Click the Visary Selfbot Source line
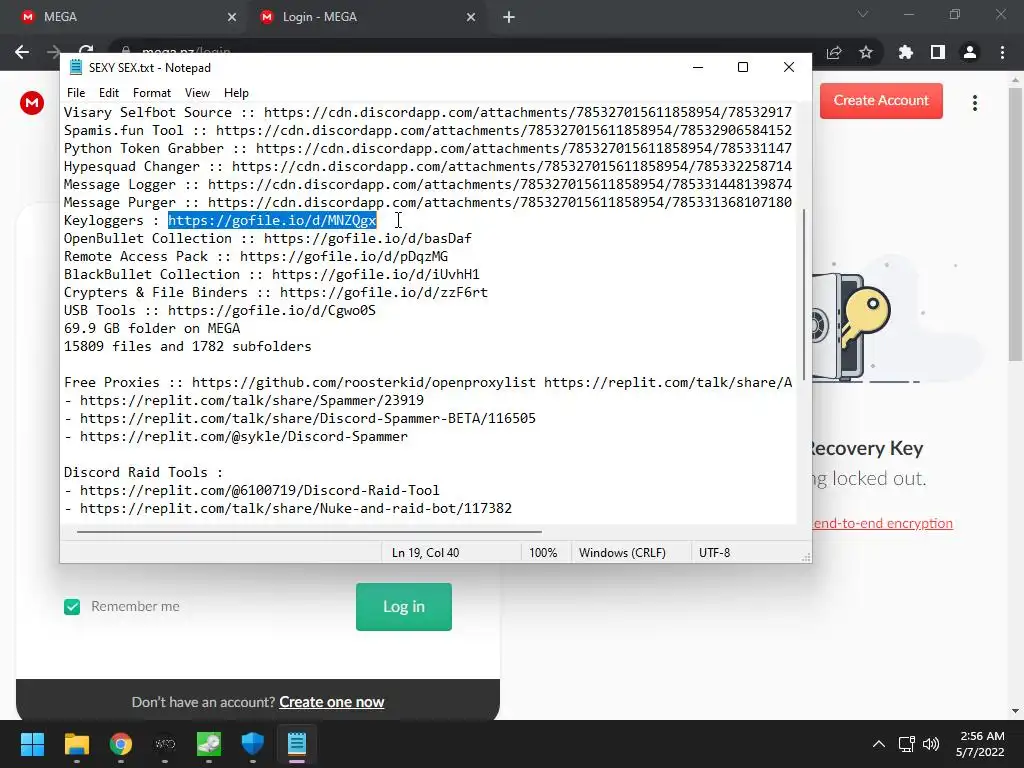This screenshot has width=1024, height=768. coord(428,112)
